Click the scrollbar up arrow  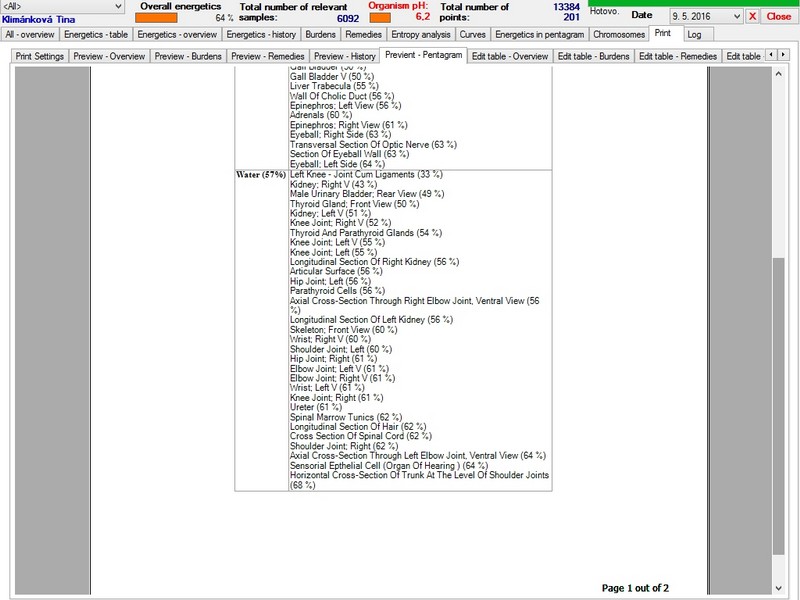pyautogui.click(x=779, y=73)
